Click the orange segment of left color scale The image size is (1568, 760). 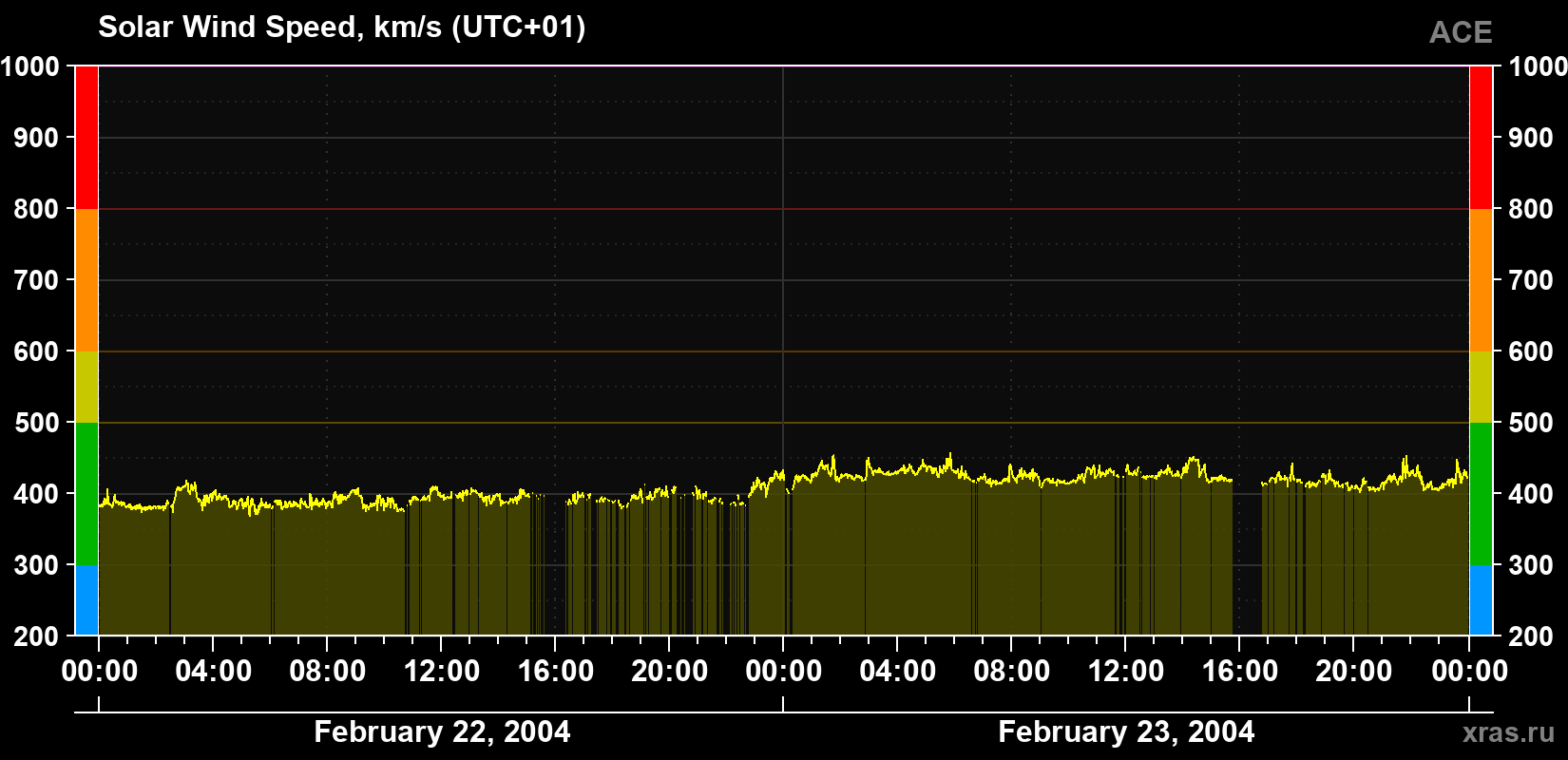[86, 280]
